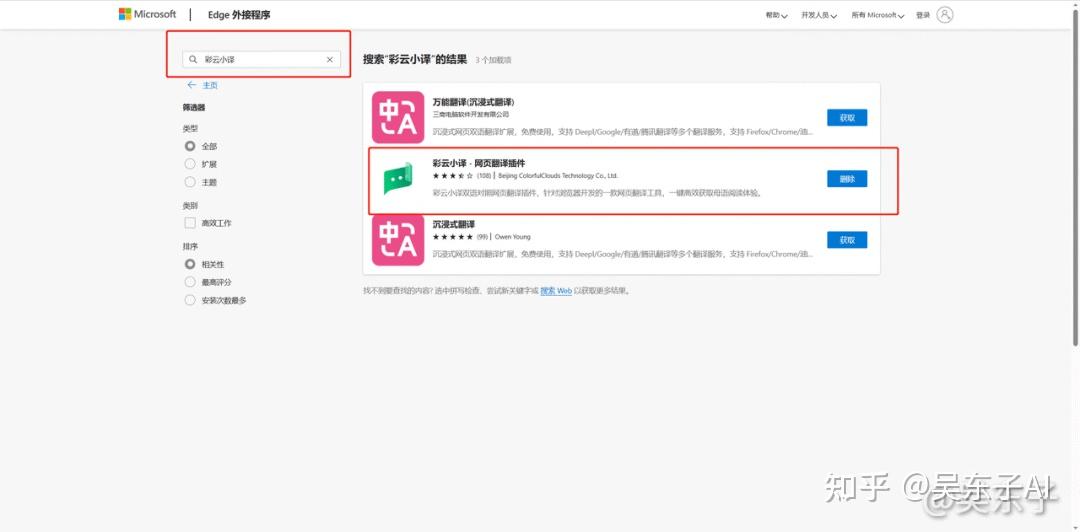Click publisher Beijing ColorfulClouds Technology Co., Ltd.
1080x532 pixels.
coord(558,176)
